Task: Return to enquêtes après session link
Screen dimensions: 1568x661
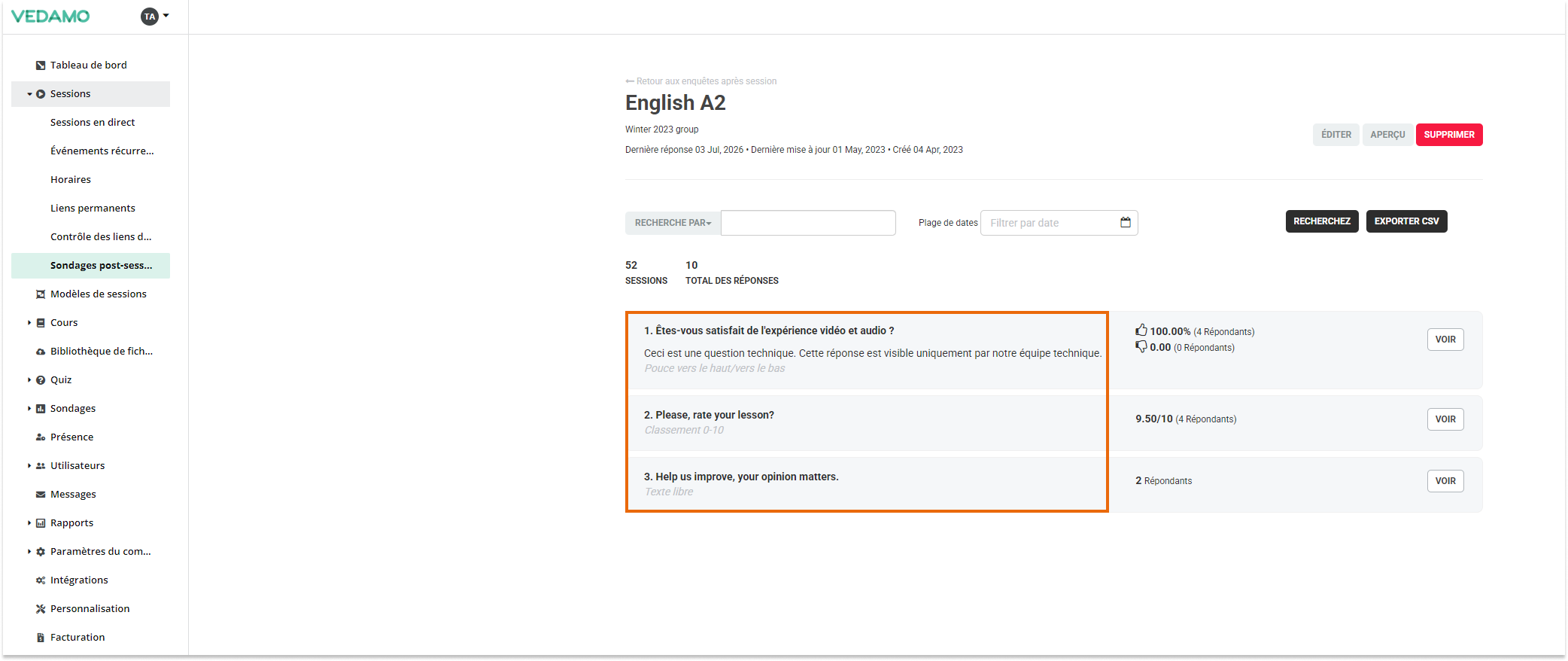Action: click(x=701, y=81)
